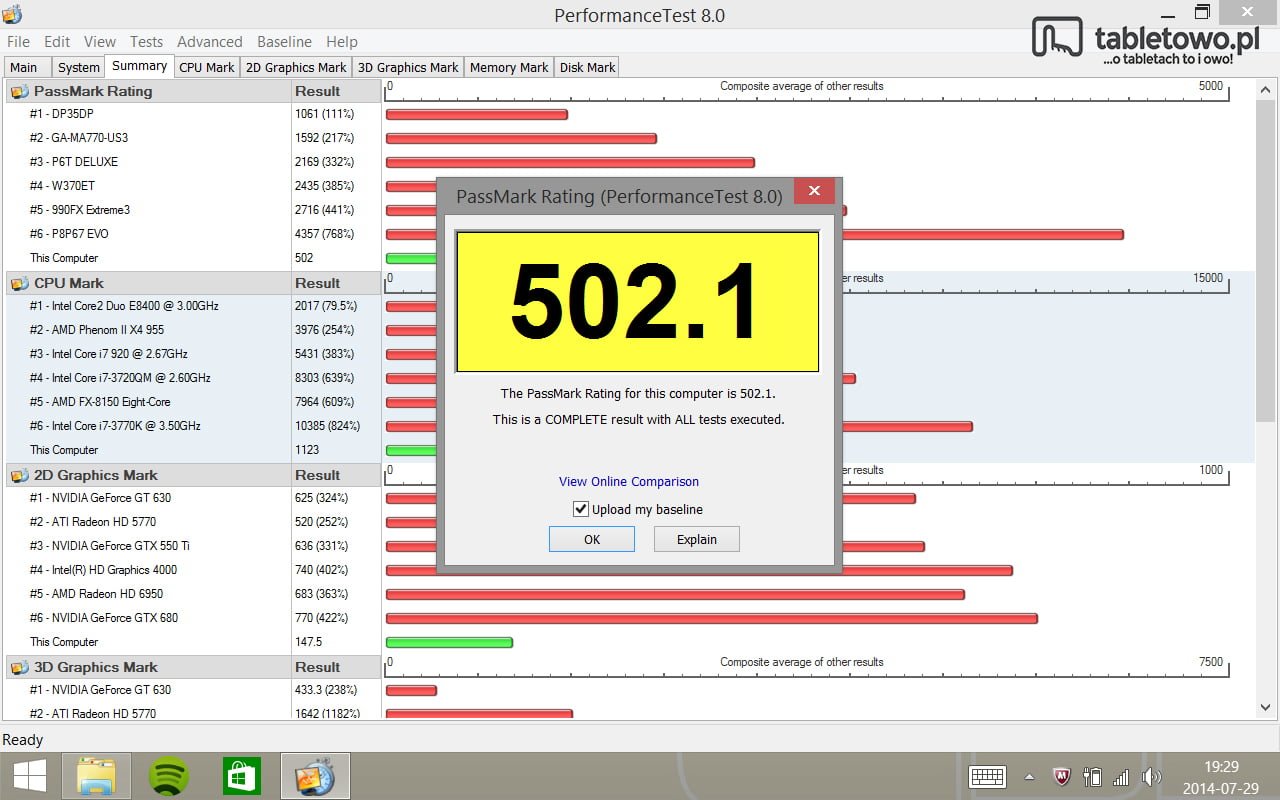Show hidden tray icons arrow
Screen dimensions: 1280x800
(x=1029, y=777)
